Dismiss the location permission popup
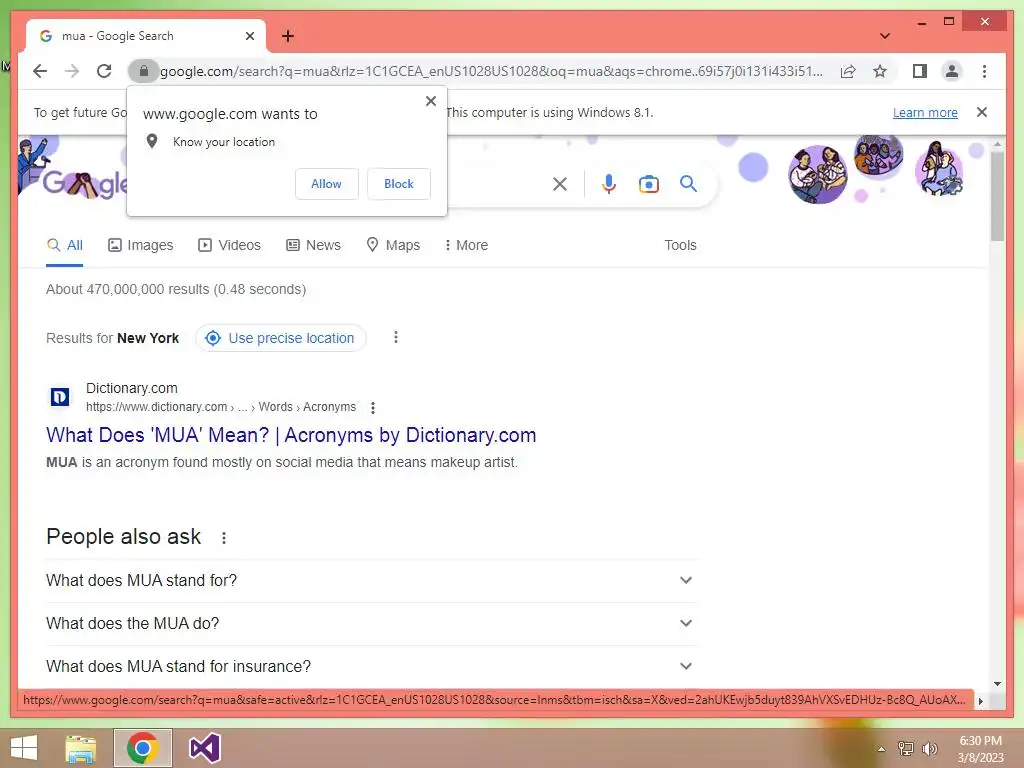 (x=430, y=101)
